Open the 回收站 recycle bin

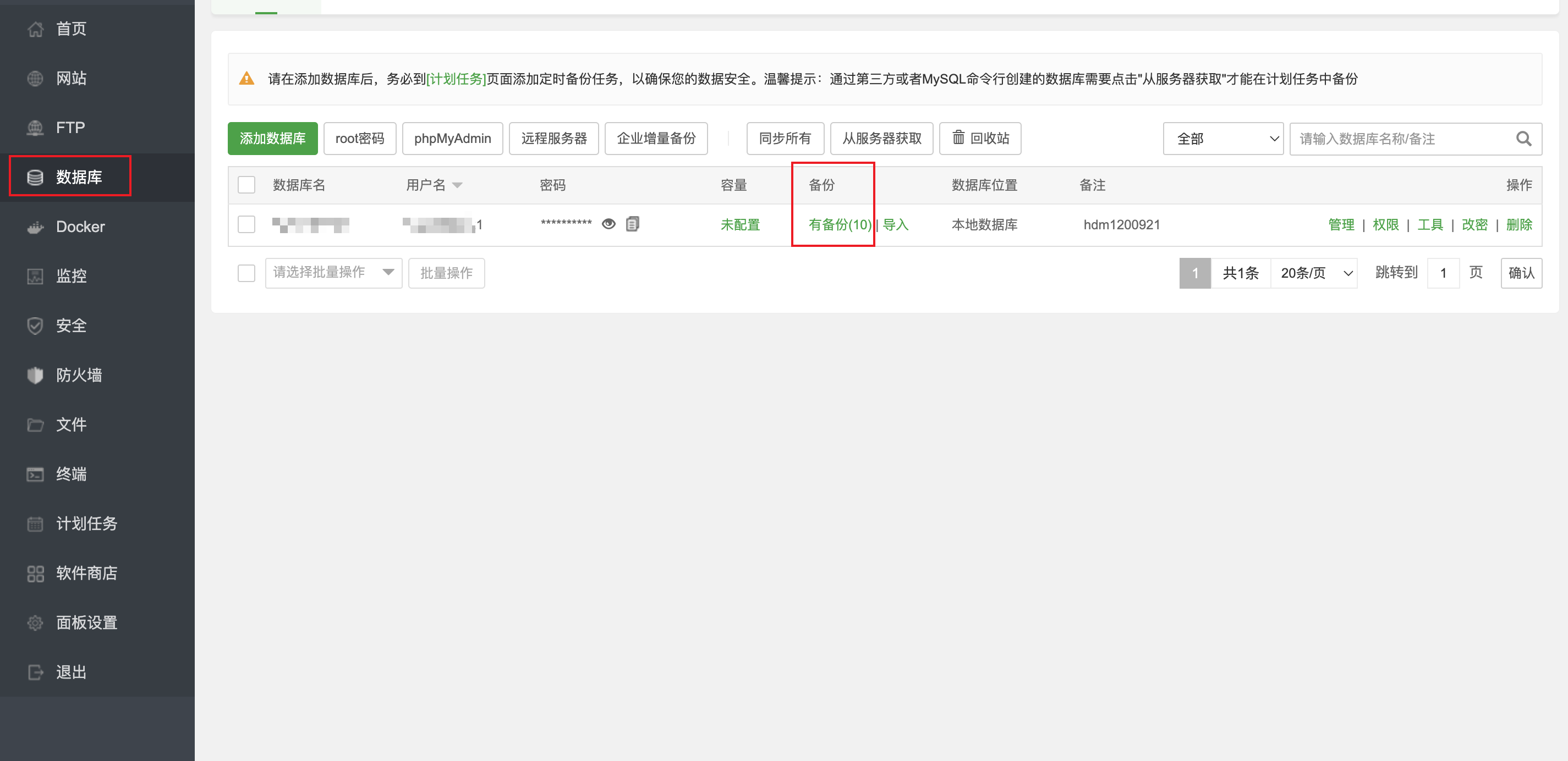click(980, 139)
